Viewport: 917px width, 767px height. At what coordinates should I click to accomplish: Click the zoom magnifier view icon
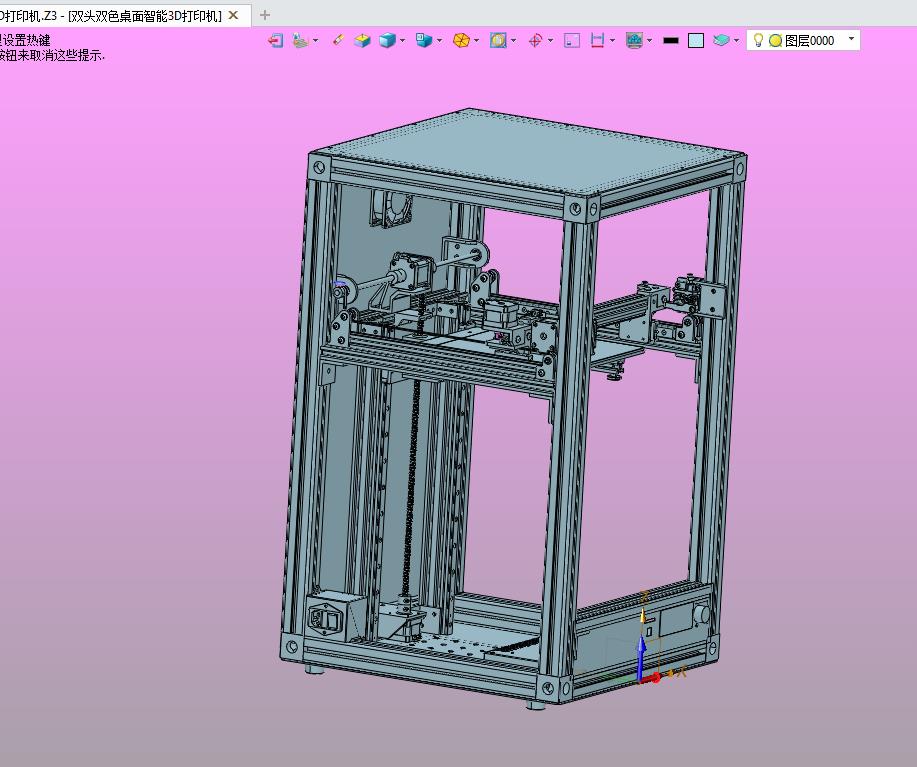498,40
